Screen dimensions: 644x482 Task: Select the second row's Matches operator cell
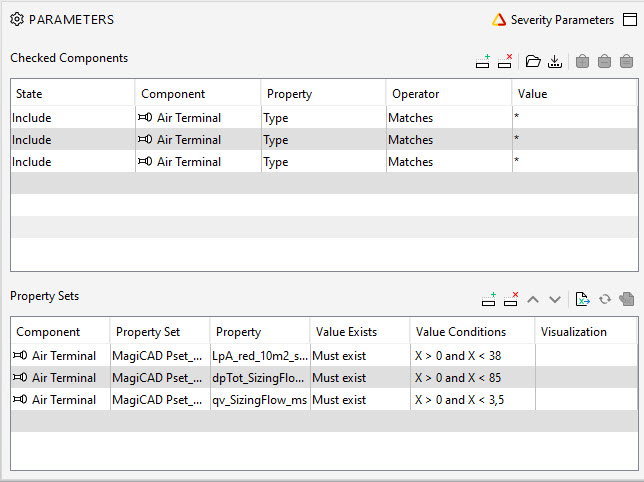coord(448,140)
